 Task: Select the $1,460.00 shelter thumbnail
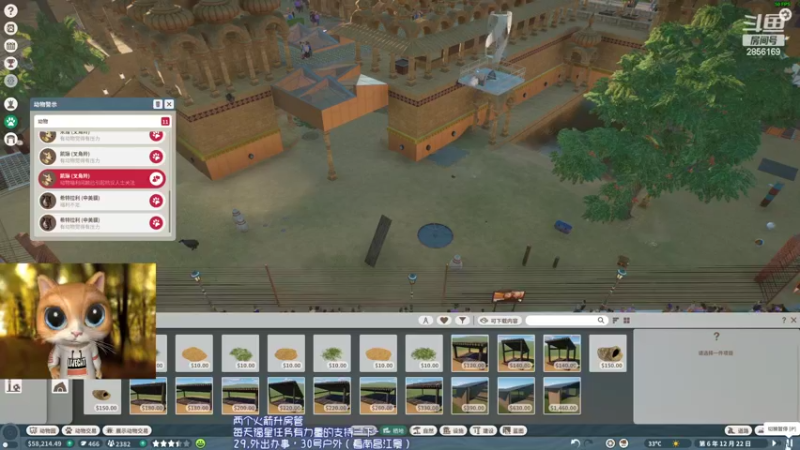pos(562,395)
